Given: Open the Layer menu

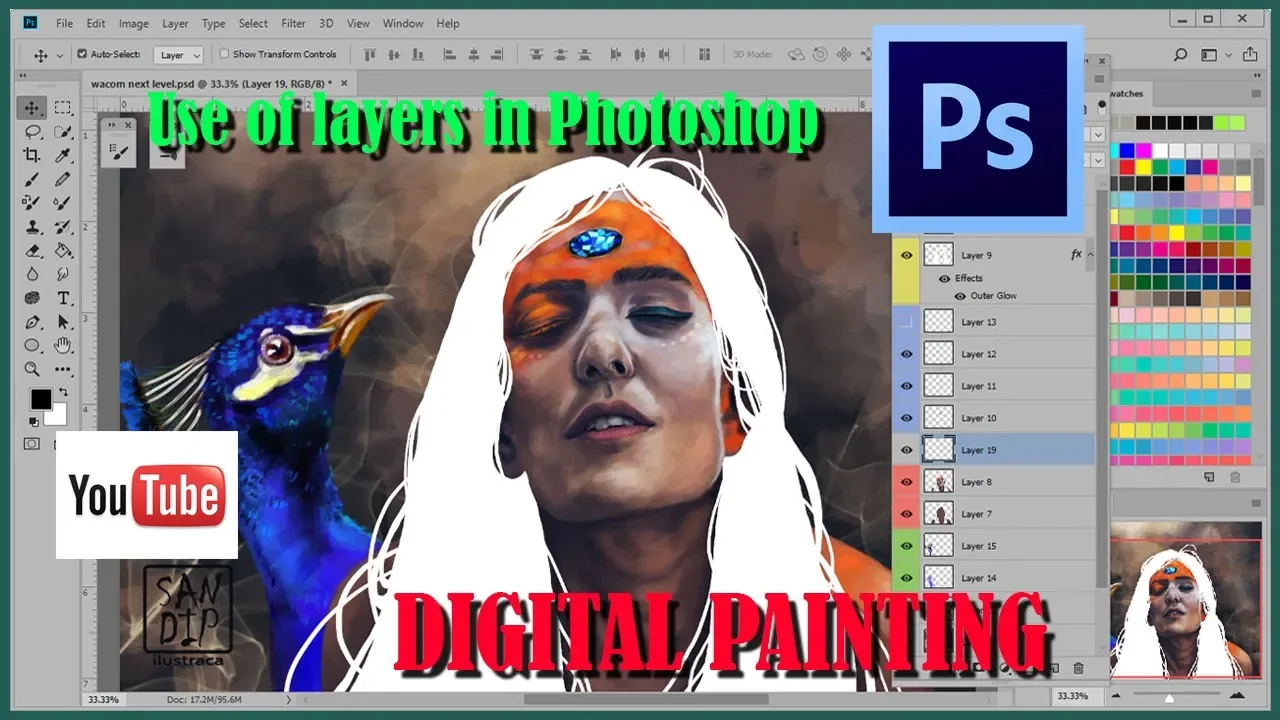Looking at the screenshot, I should (175, 23).
